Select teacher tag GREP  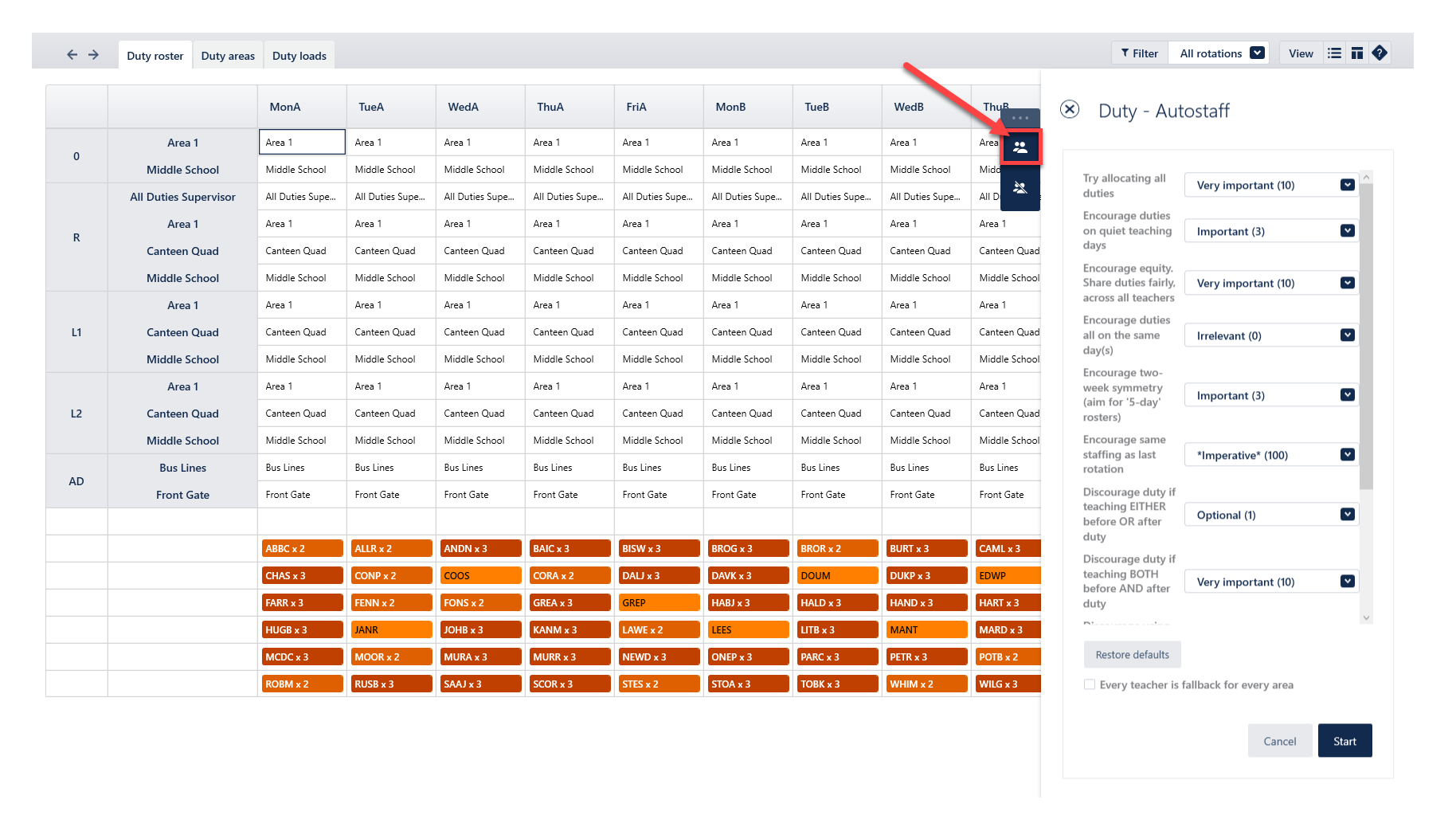pos(659,603)
